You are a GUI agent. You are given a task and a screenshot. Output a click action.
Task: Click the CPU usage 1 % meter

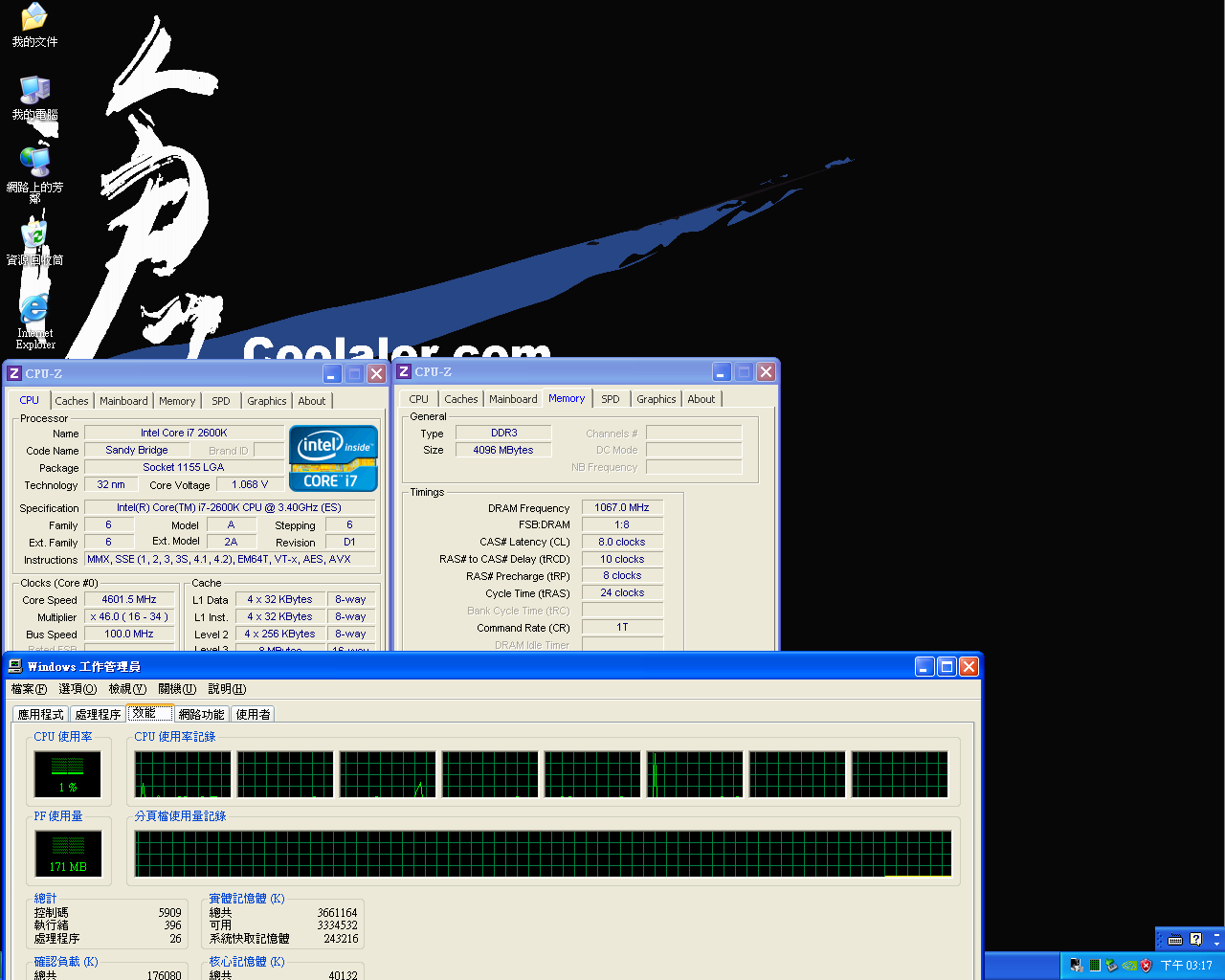point(68,774)
